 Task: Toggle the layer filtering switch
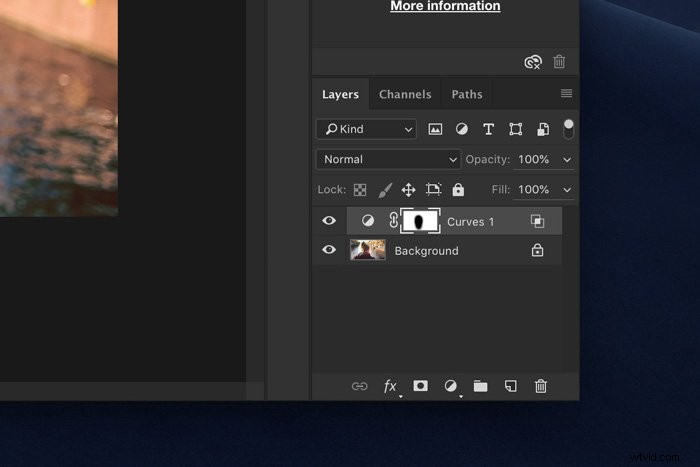568,129
